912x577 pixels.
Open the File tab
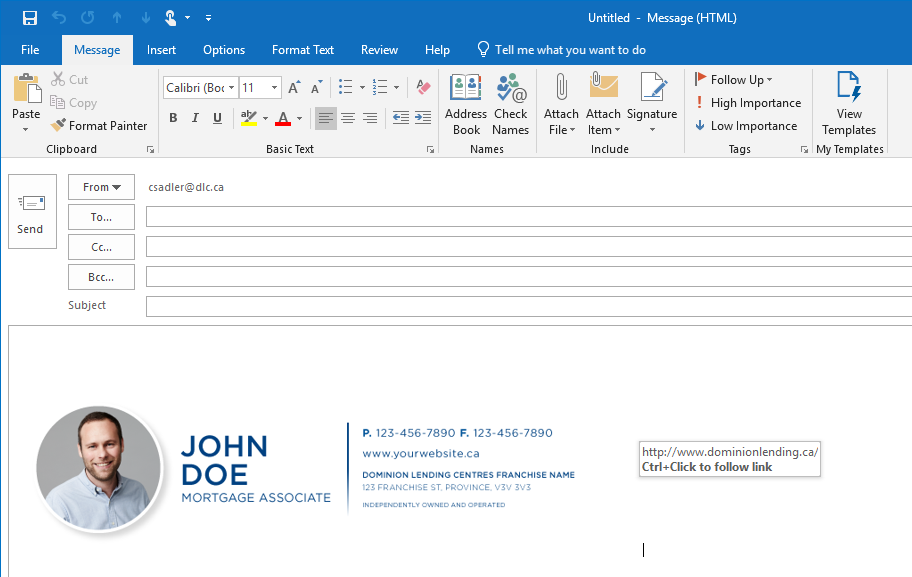[30, 50]
